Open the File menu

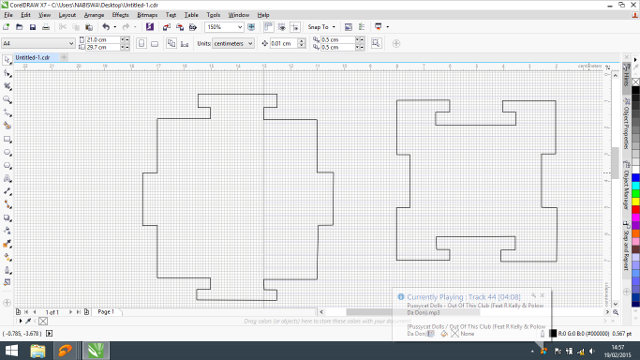[x=8, y=15]
